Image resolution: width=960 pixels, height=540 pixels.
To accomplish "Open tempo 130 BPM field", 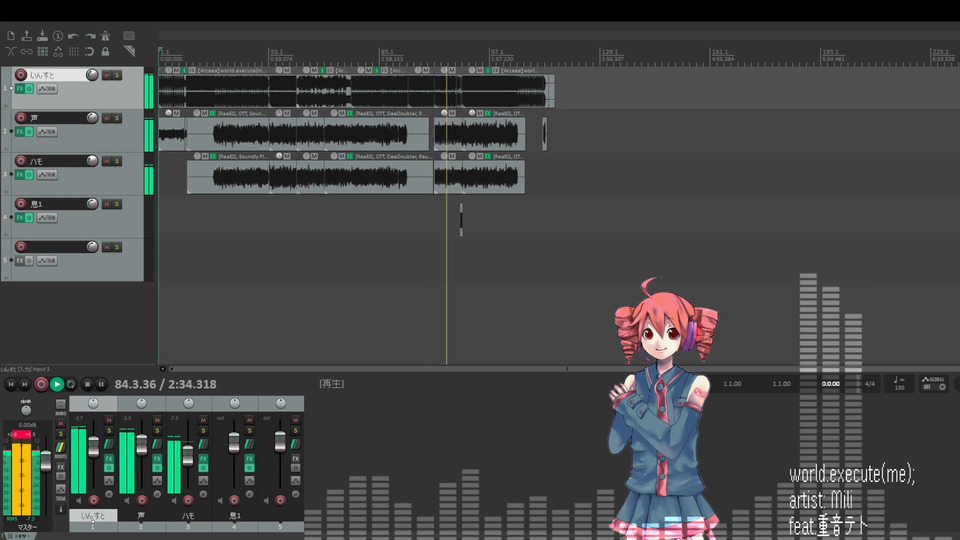I will (x=899, y=383).
